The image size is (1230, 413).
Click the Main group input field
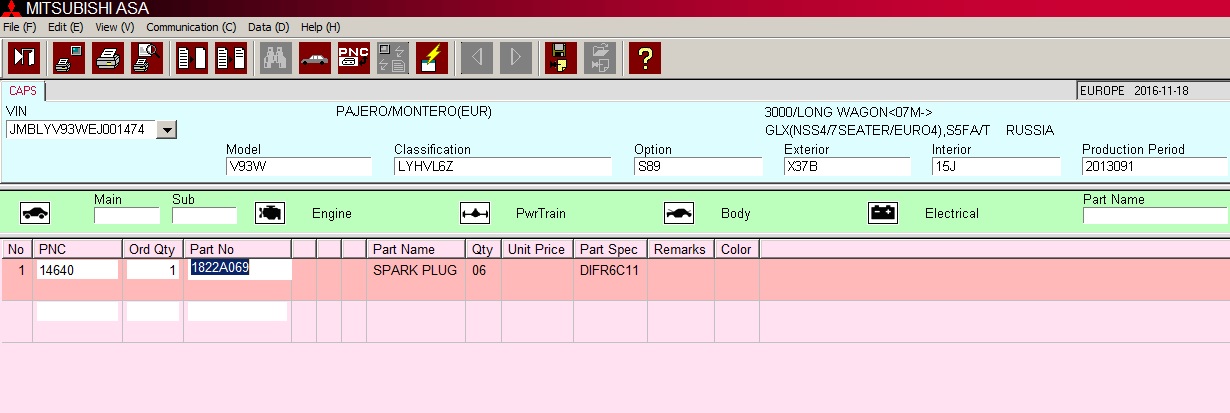(126, 215)
